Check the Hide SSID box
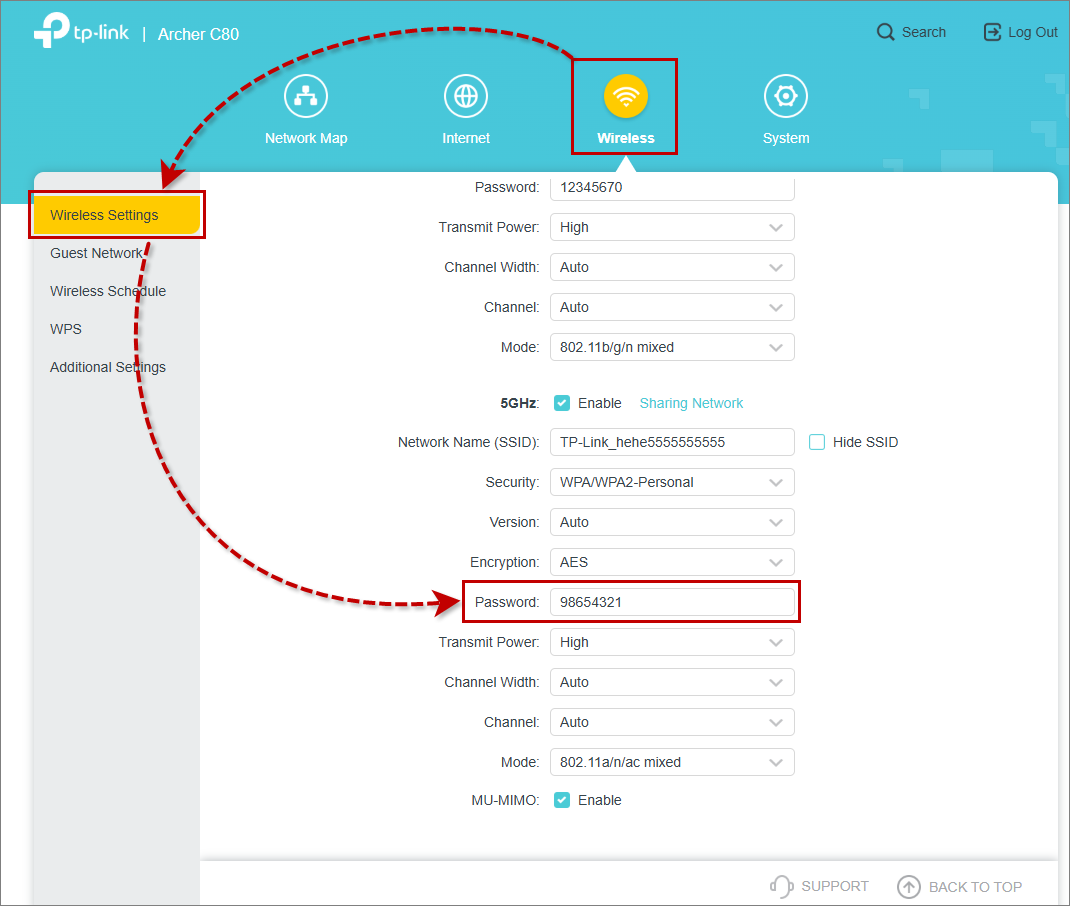 (817, 442)
